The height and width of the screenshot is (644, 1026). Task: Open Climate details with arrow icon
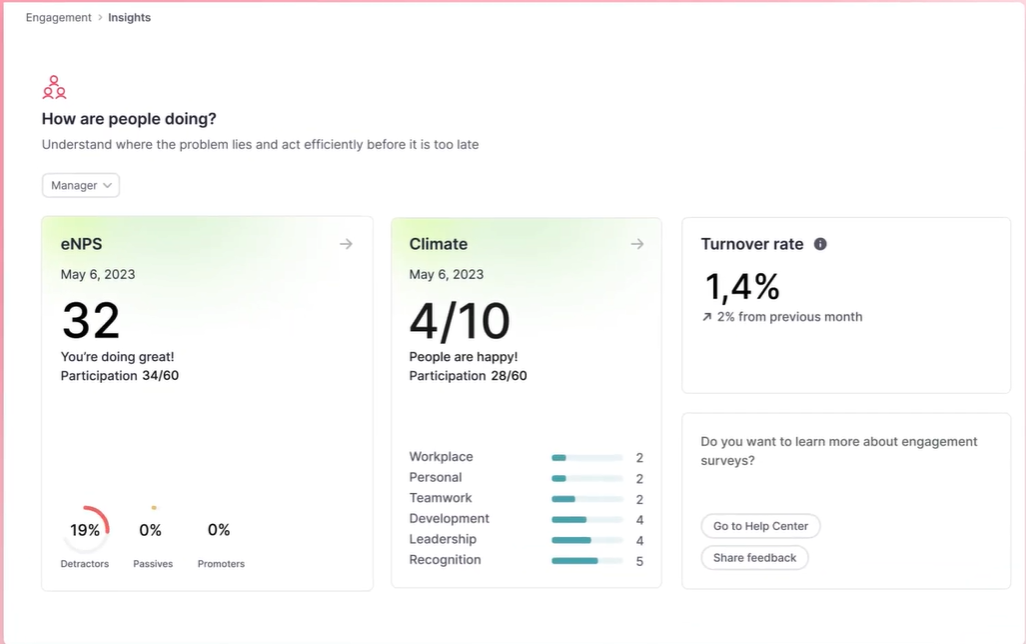637,244
